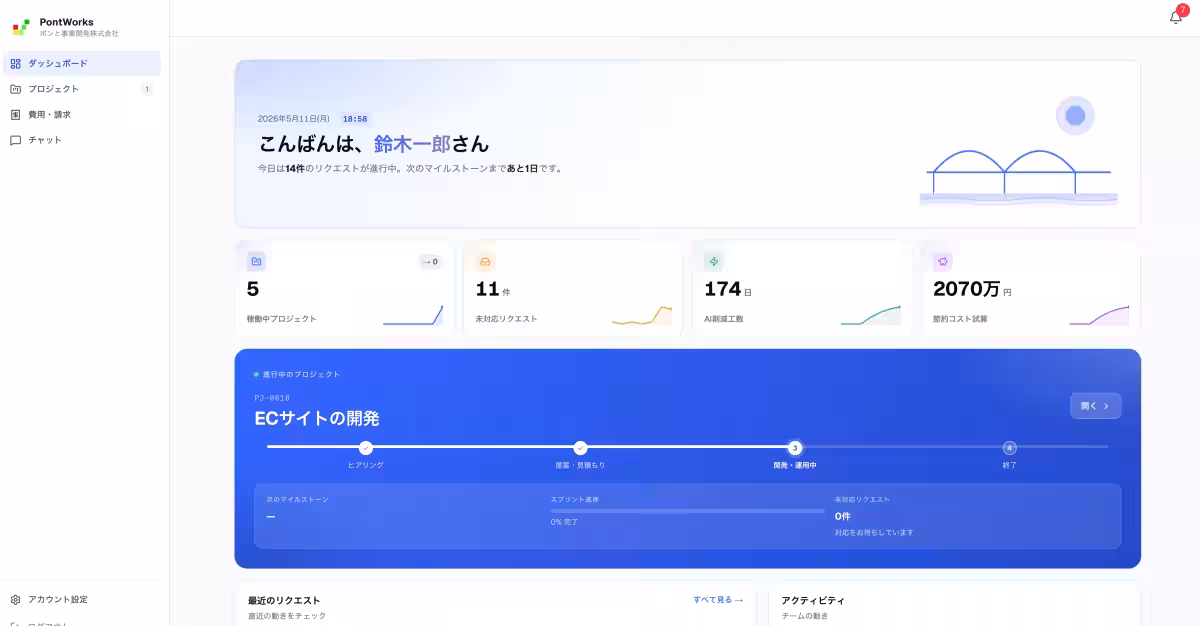Image resolution: width=1200 pixels, height=626 pixels.
Task: Click the 稼働中プロジェクト value 5
Action: tap(253, 290)
